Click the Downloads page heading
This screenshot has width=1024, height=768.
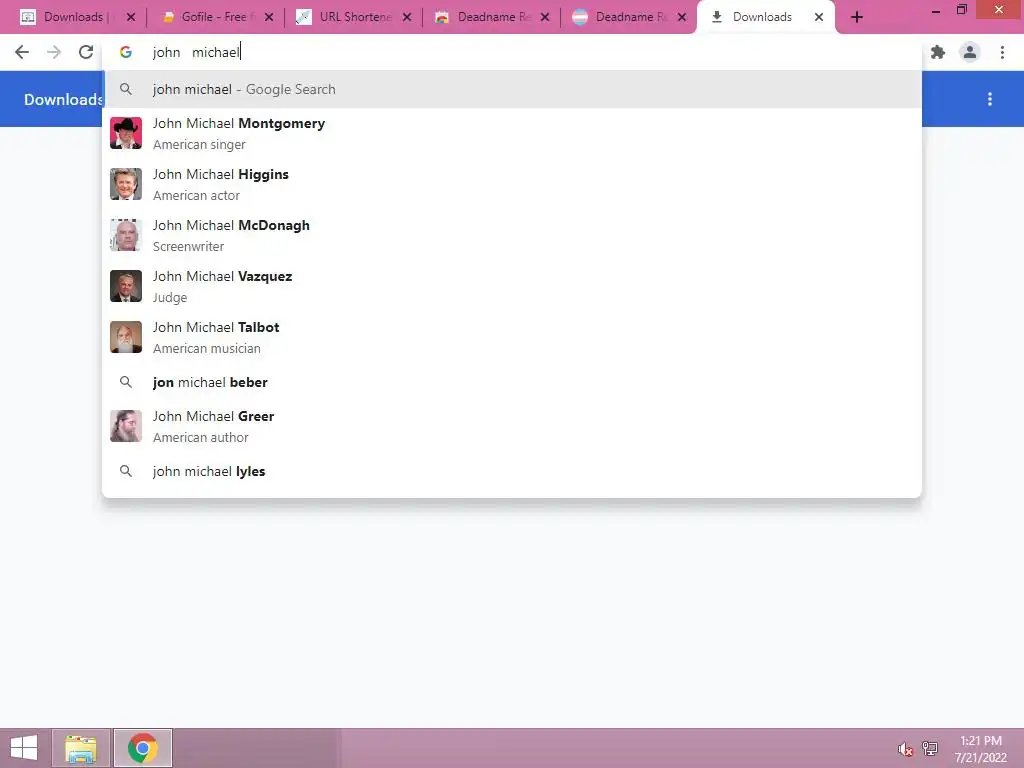63,99
